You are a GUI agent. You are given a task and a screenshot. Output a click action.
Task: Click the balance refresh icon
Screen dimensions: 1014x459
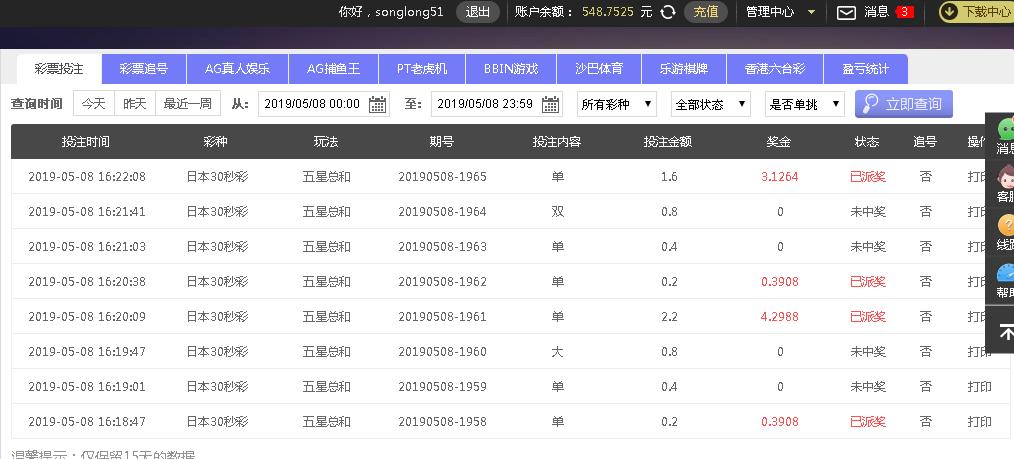668,12
